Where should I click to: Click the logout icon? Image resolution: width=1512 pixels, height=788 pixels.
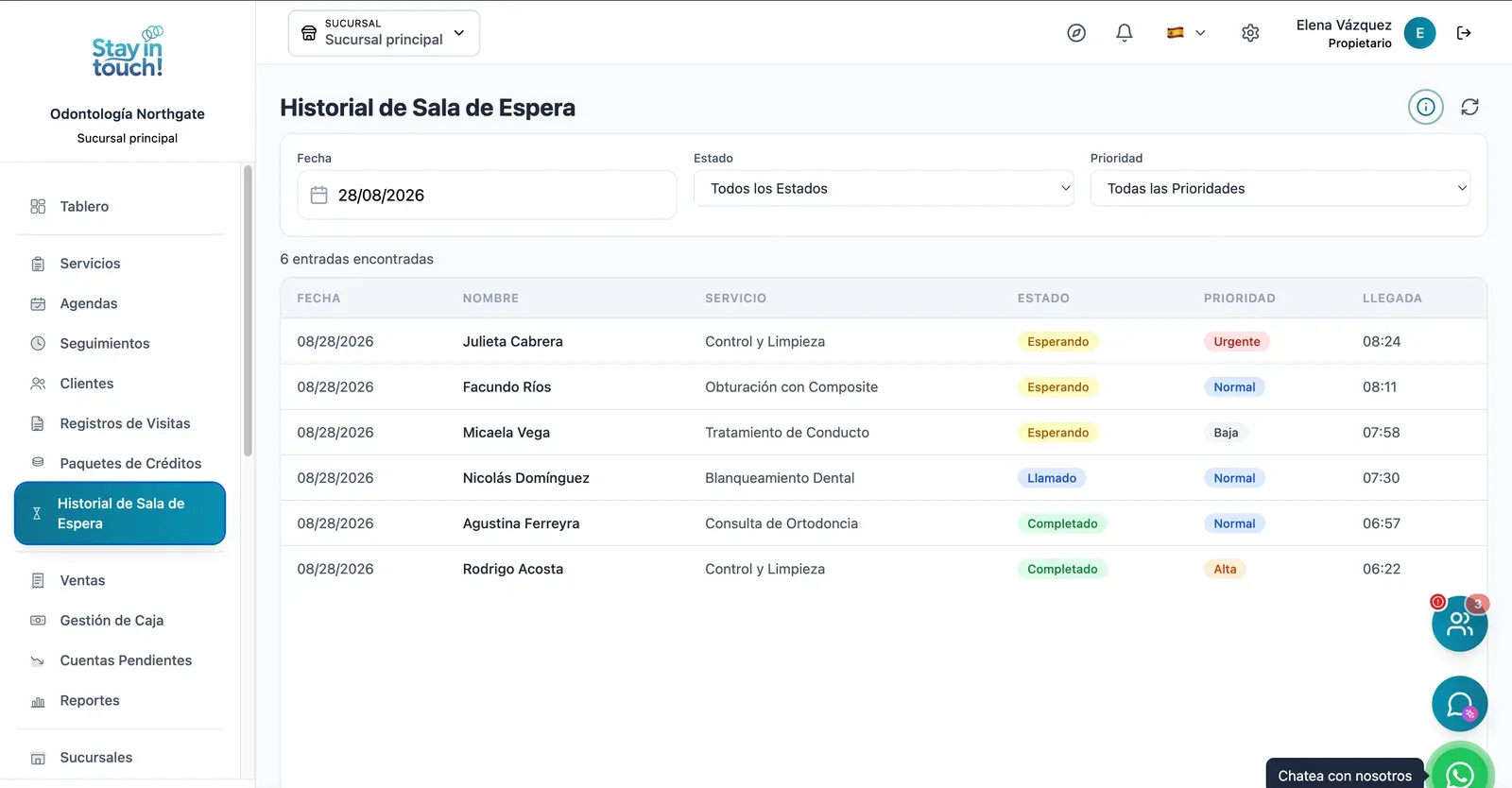(1464, 33)
